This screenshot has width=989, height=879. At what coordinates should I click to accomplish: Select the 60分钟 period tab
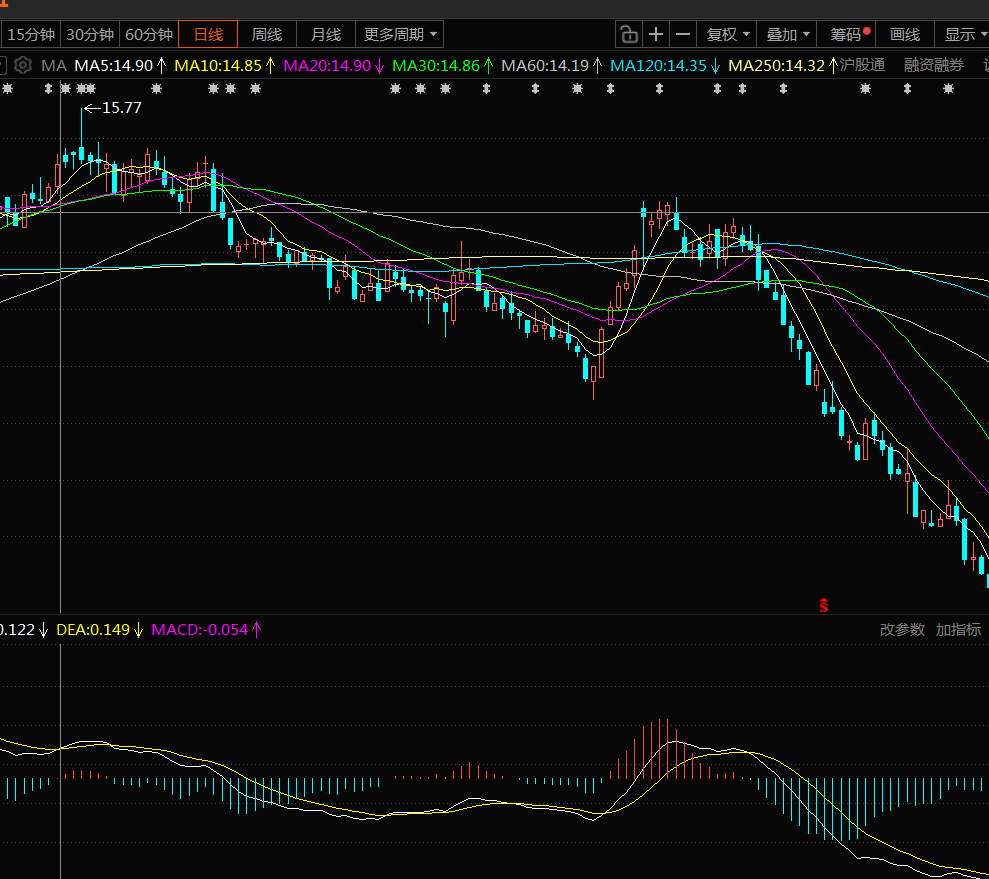(x=149, y=35)
